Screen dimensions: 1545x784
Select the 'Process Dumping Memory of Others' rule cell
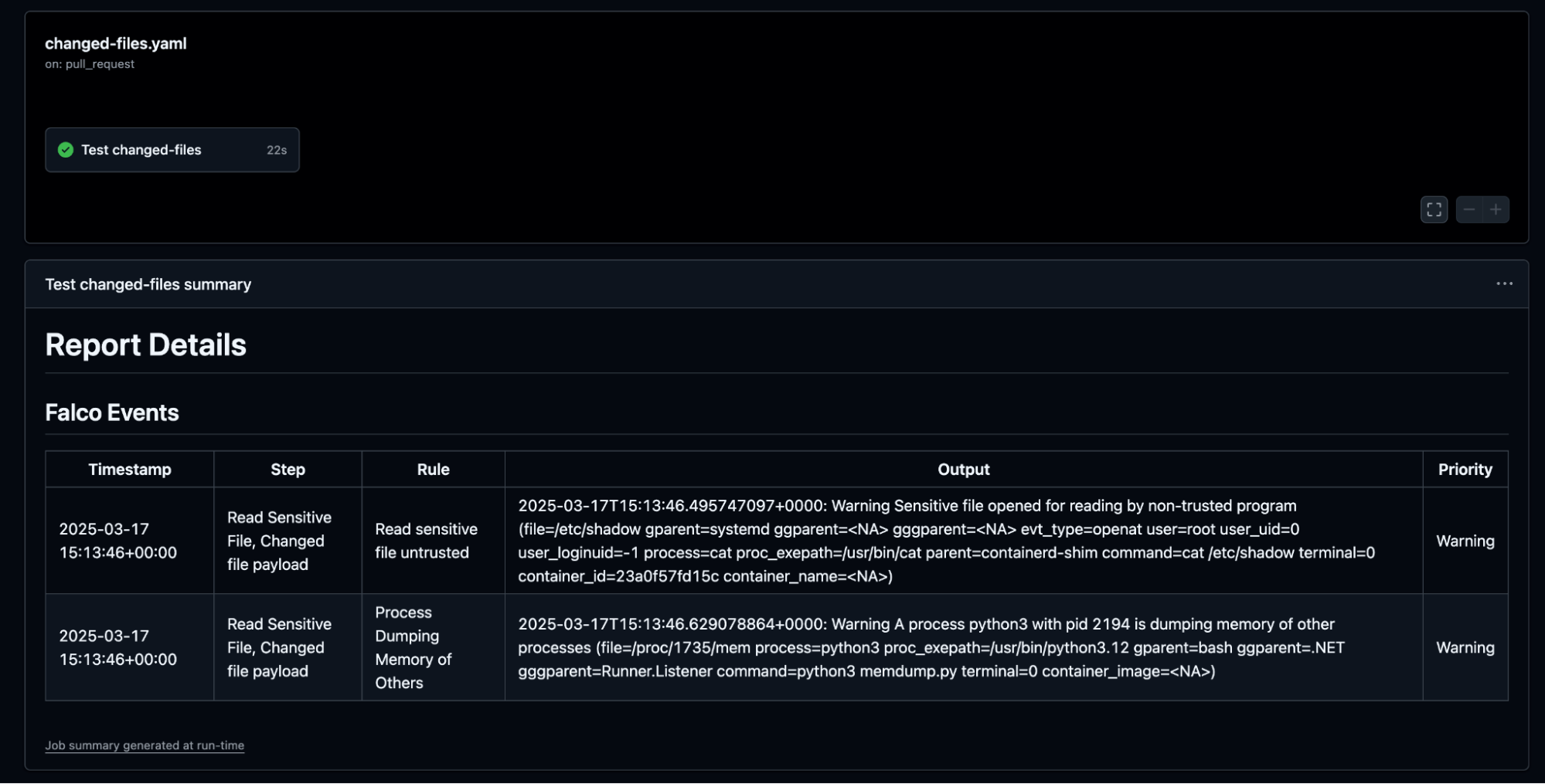click(x=433, y=647)
